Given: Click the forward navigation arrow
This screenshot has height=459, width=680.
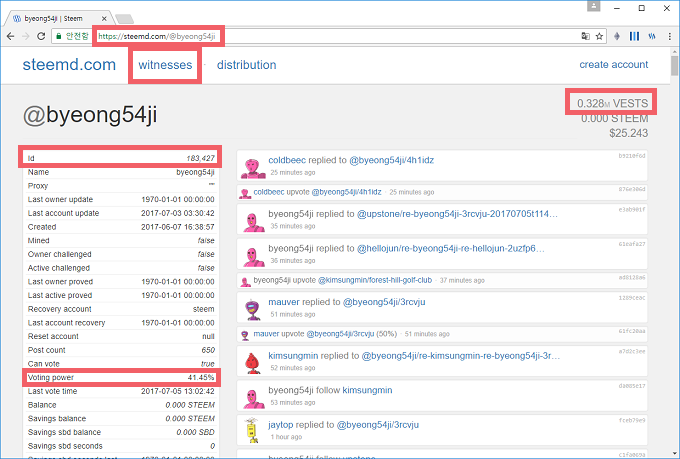Looking at the screenshot, I should [26, 36].
